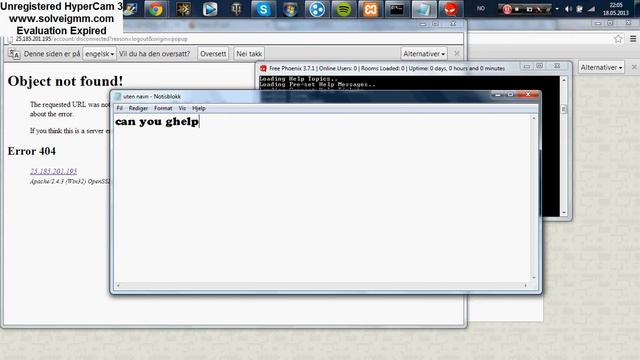Click the Phoenix console title bar icon
The image size is (640, 360).
tap(263, 68)
